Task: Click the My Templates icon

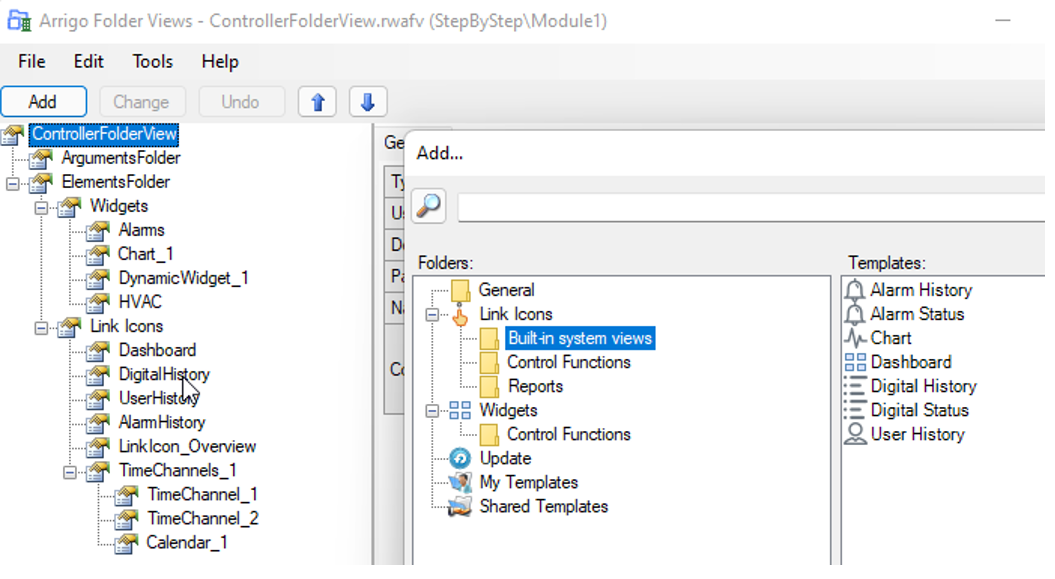Action: pyautogui.click(x=460, y=483)
